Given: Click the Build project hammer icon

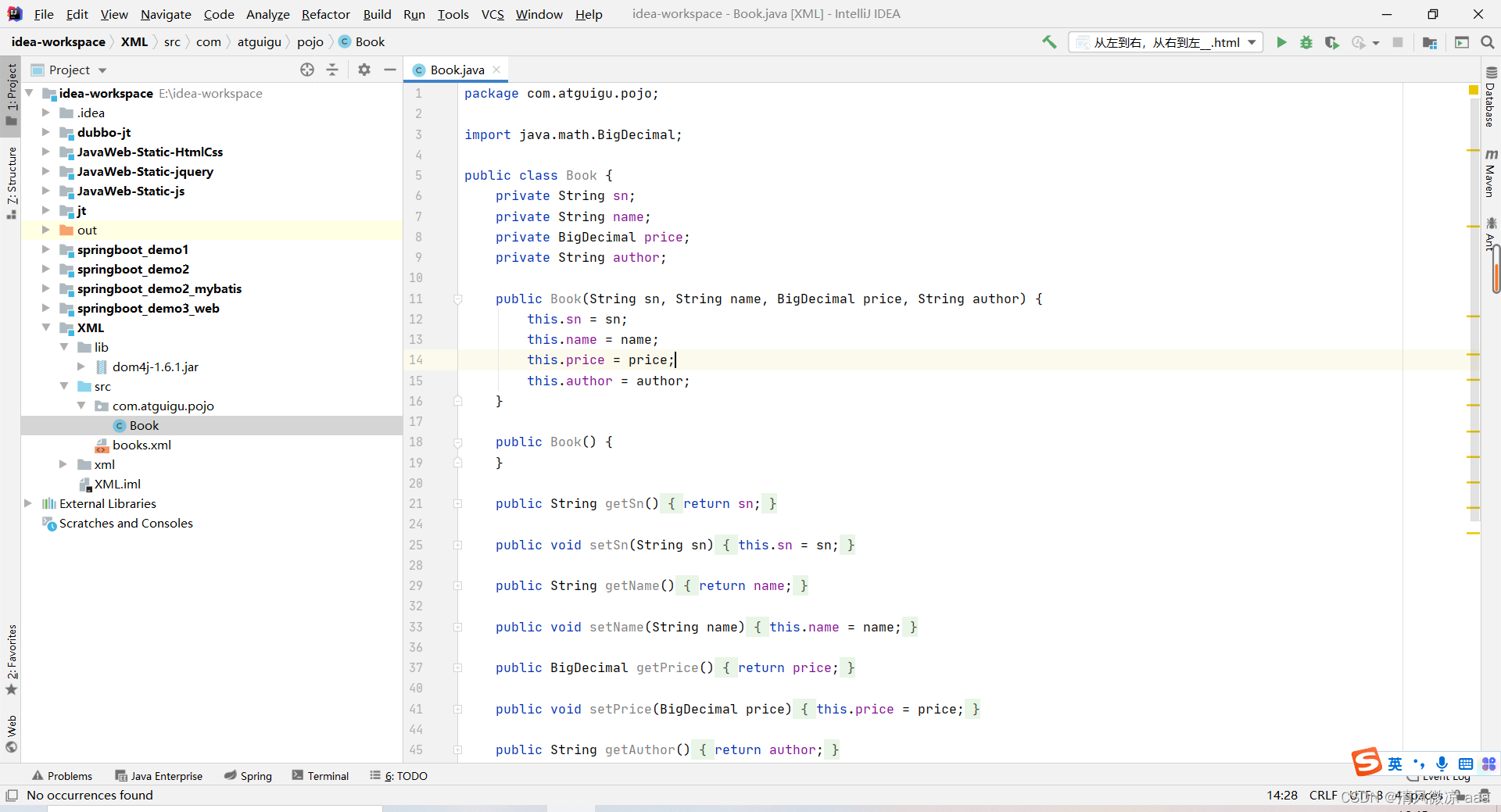Looking at the screenshot, I should (x=1049, y=42).
